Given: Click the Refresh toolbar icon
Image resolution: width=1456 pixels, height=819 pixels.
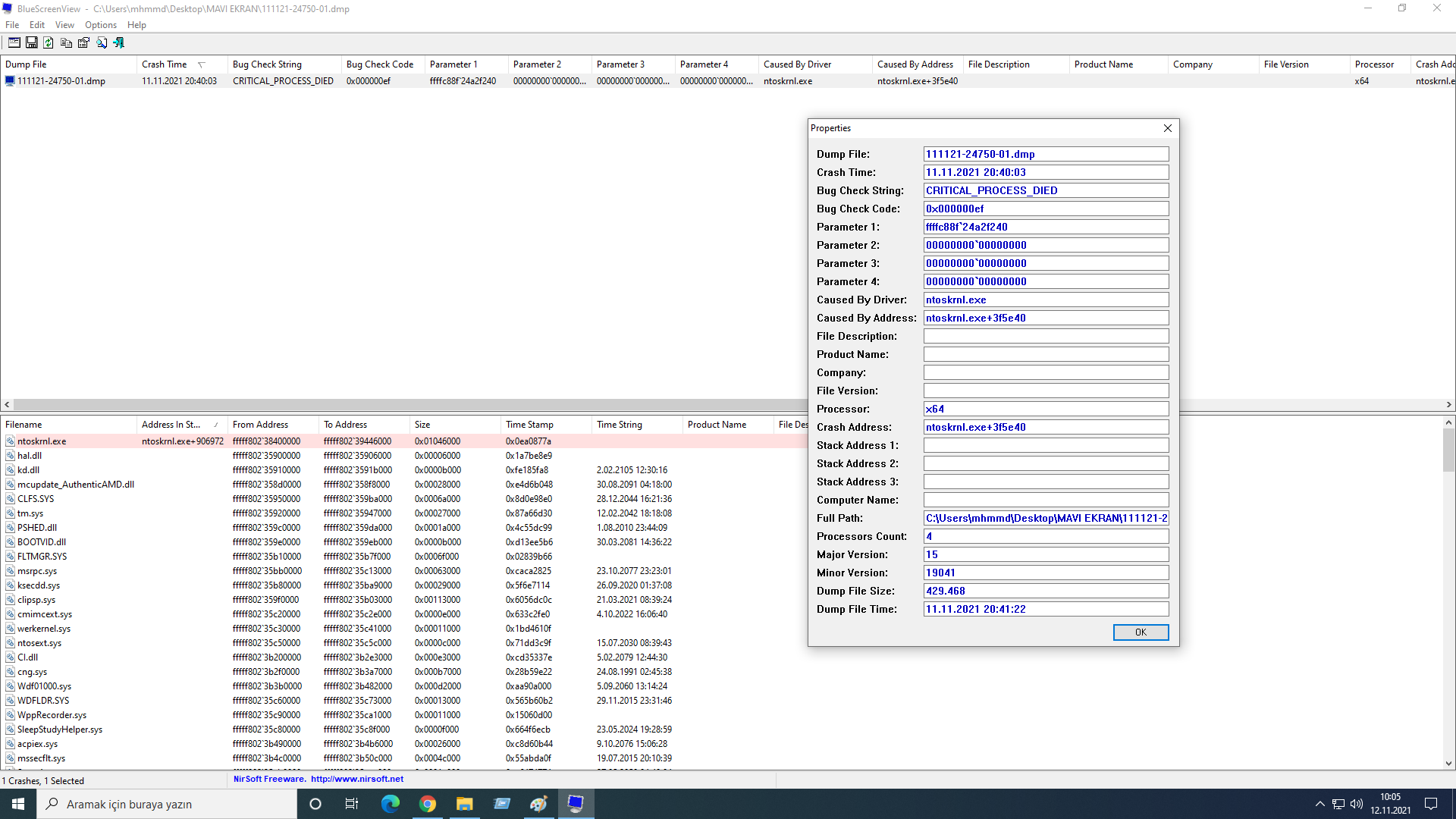Looking at the screenshot, I should pos(49,42).
